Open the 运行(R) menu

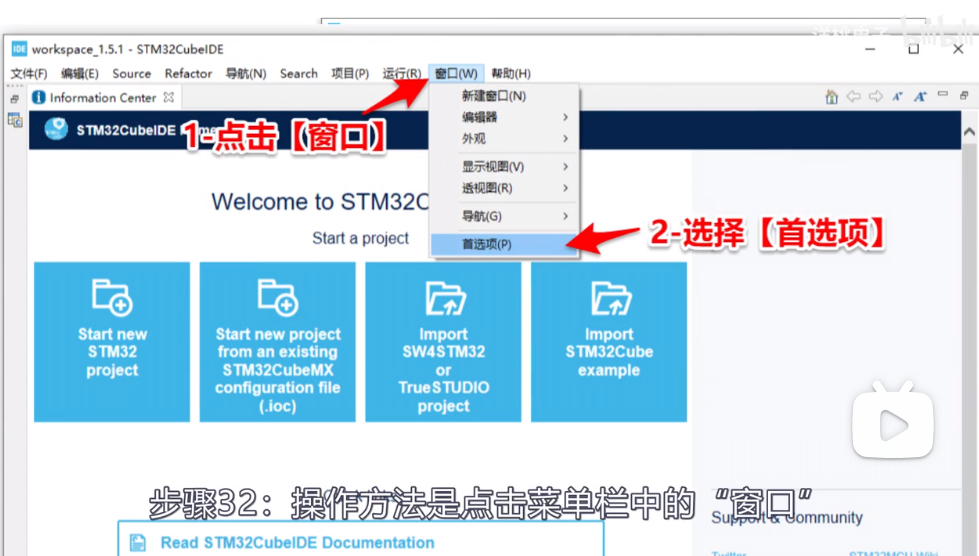[401, 74]
